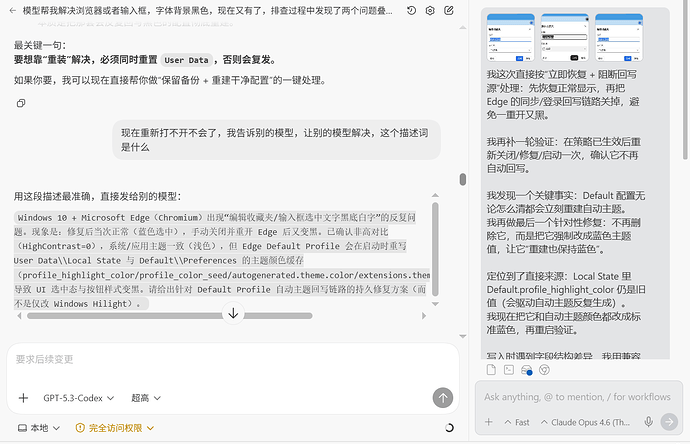Click the icon with blue dot badge
This screenshot has height=444, width=690.
[527, 370]
